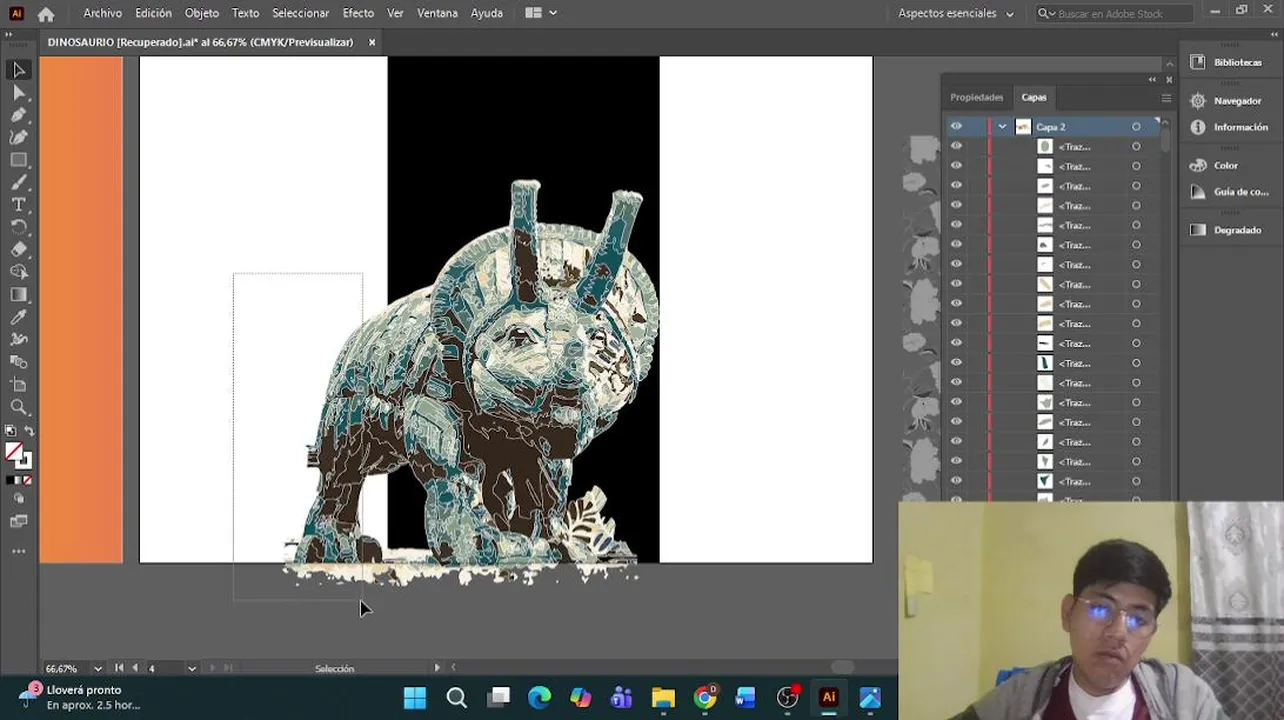
Task: Open the Navegador panel
Action: 1227,101
